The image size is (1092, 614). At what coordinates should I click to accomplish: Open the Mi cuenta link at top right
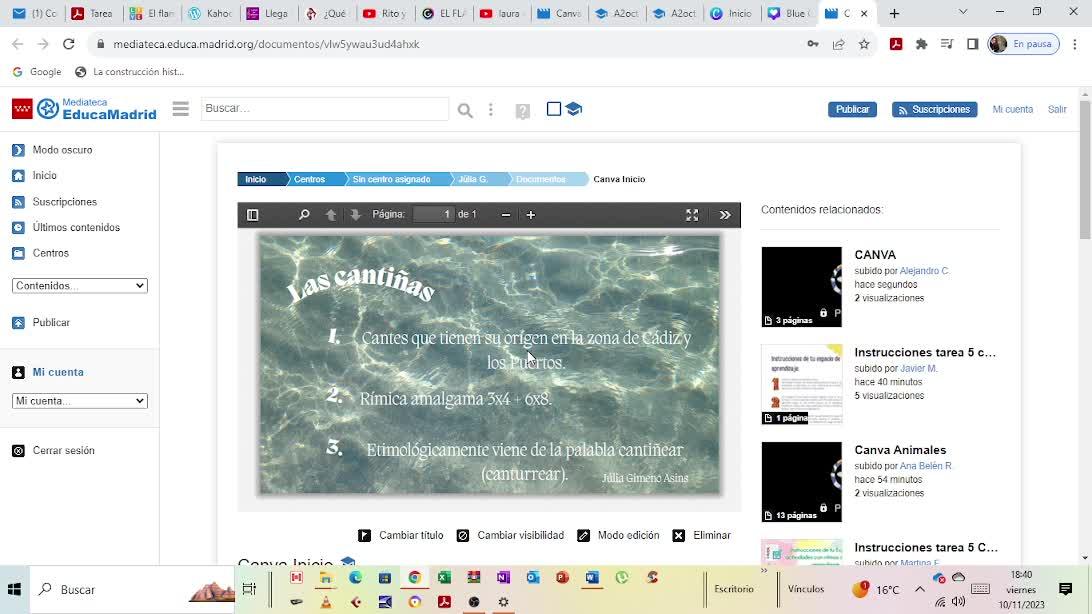(x=1012, y=109)
